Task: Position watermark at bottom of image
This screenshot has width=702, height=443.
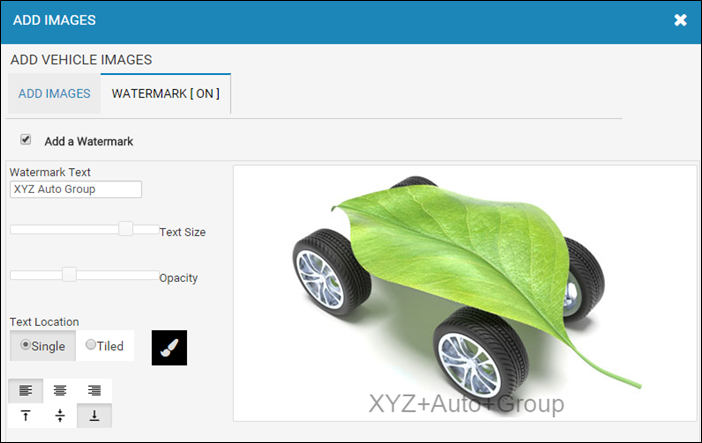Action: 94,416
